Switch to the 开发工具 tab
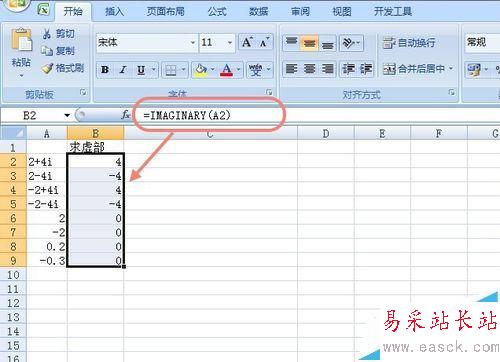 point(393,12)
